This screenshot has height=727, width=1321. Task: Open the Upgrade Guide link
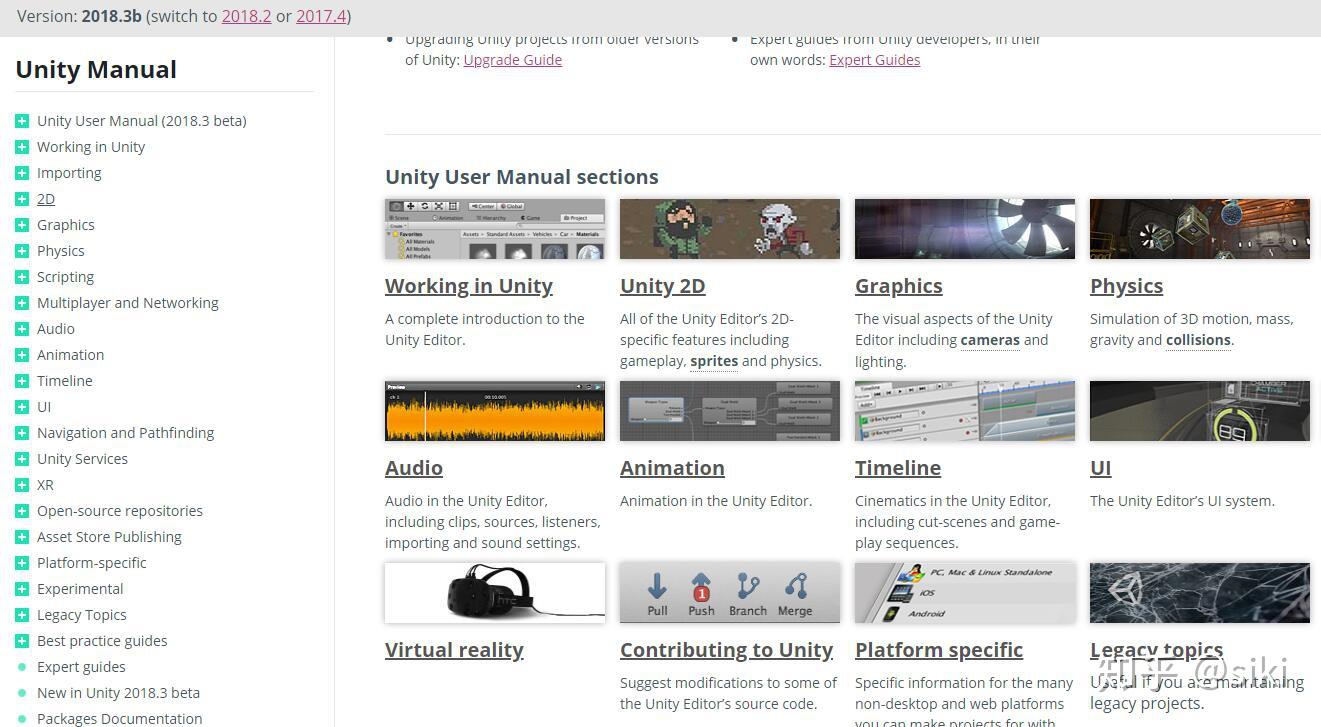coord(513,60)
